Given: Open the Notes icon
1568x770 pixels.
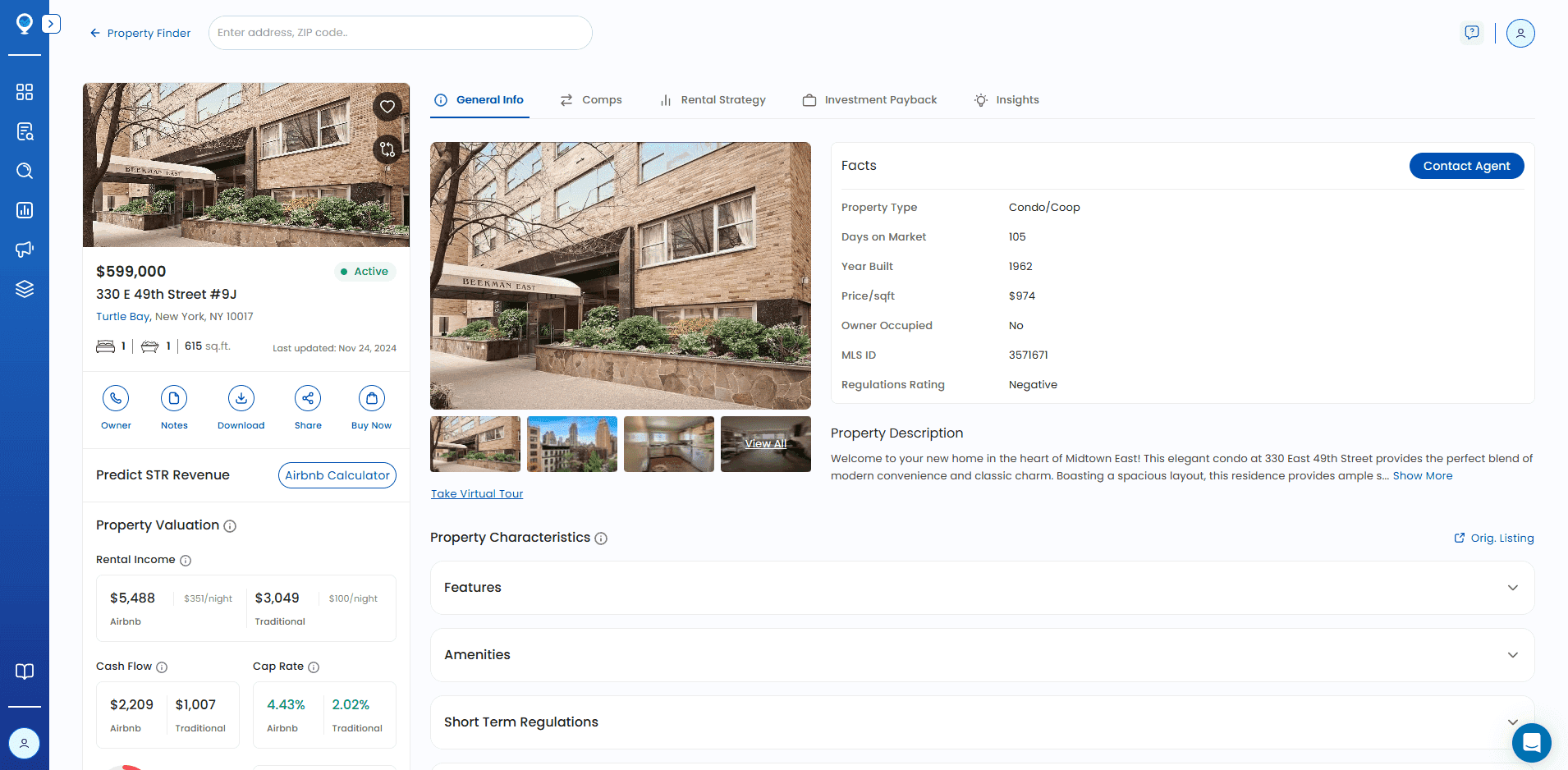Looking at the screenshot, I should 174,398.
